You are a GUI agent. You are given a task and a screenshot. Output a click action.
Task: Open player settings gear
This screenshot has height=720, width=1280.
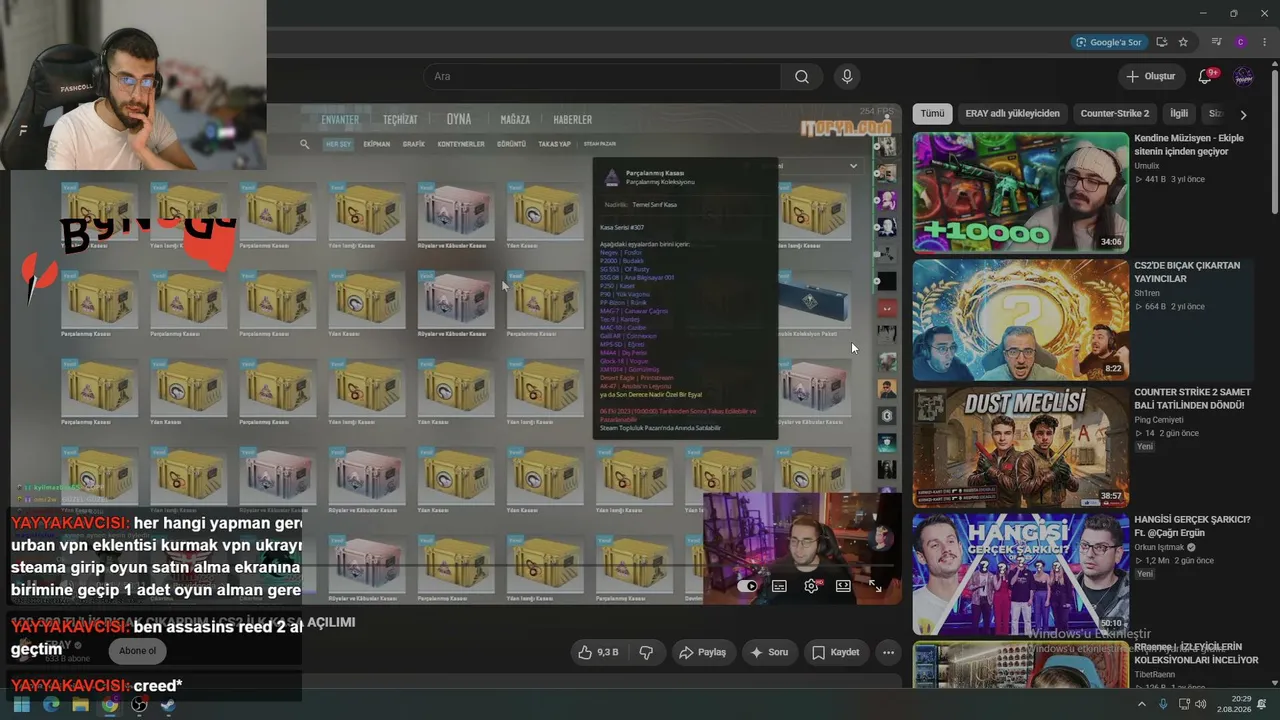(x=811, y=586)
